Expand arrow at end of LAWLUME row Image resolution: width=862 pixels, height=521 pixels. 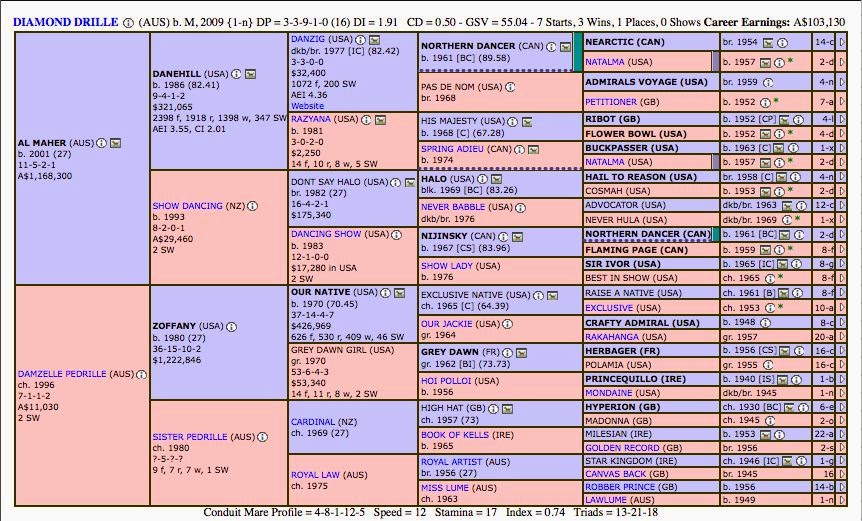click(842, 500)
